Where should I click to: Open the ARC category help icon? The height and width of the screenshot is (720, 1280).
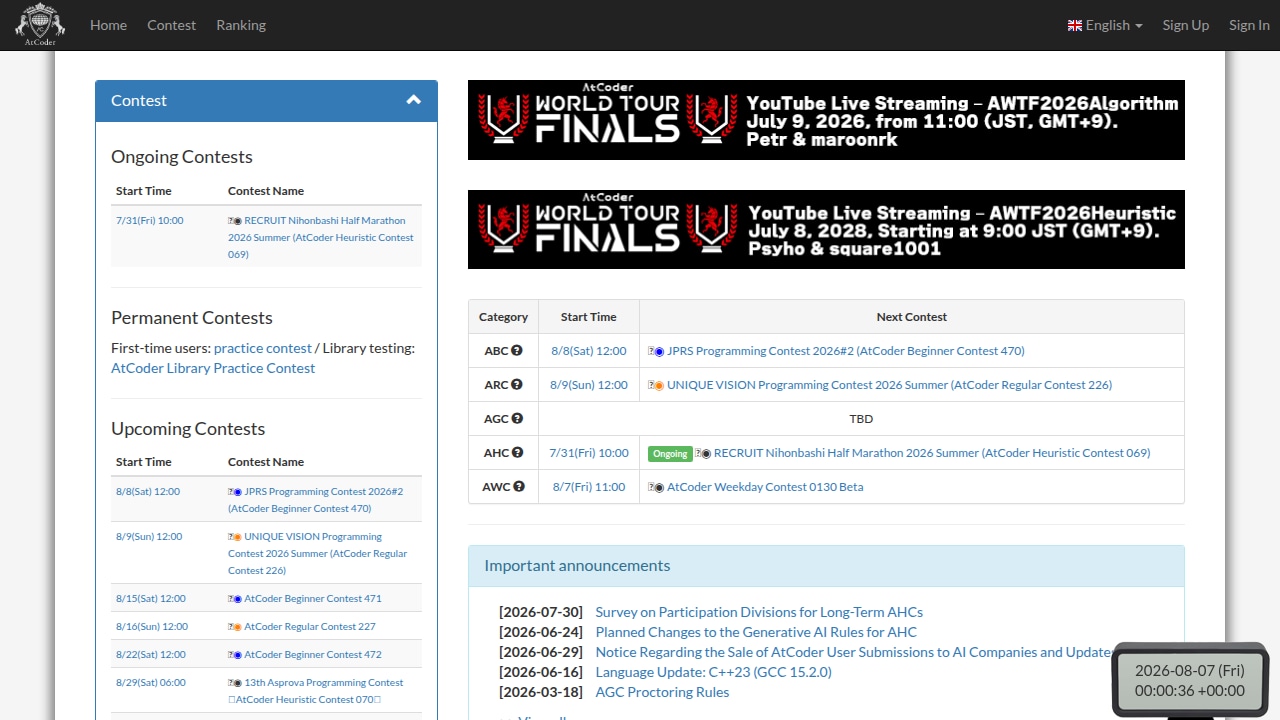[x=517, y=385]
